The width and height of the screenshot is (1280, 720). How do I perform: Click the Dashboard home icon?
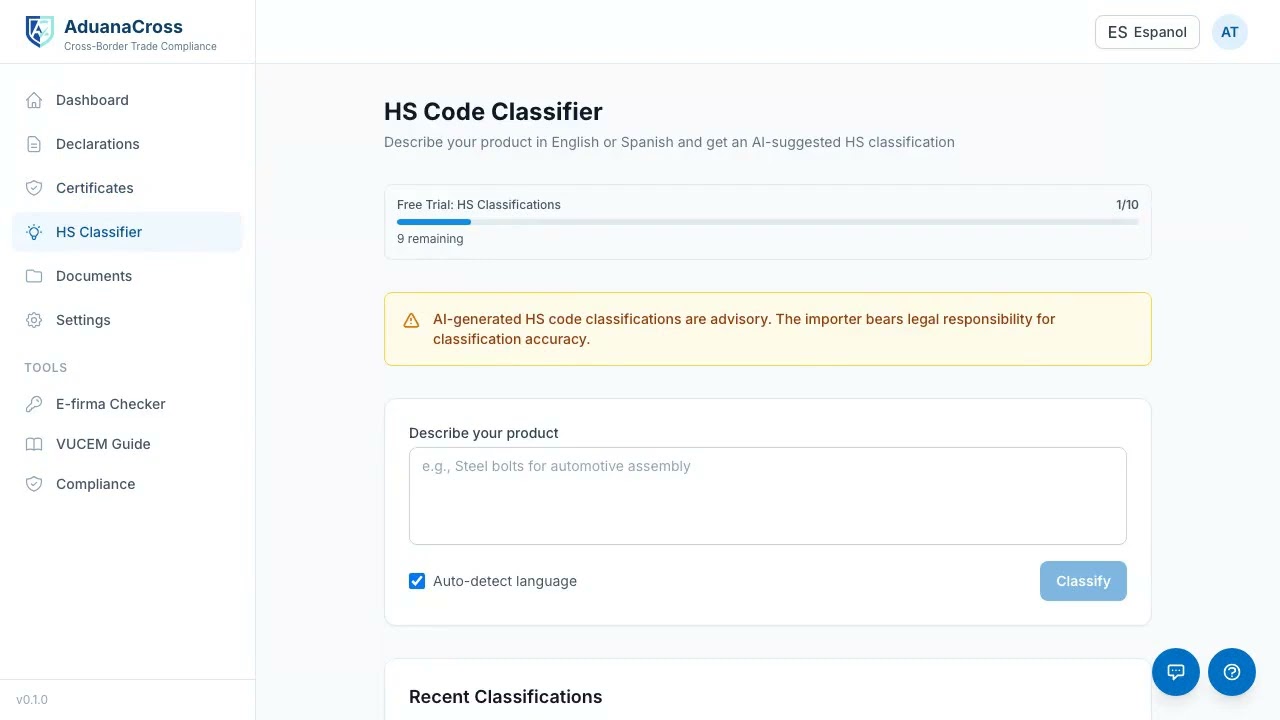click(34, 100)
